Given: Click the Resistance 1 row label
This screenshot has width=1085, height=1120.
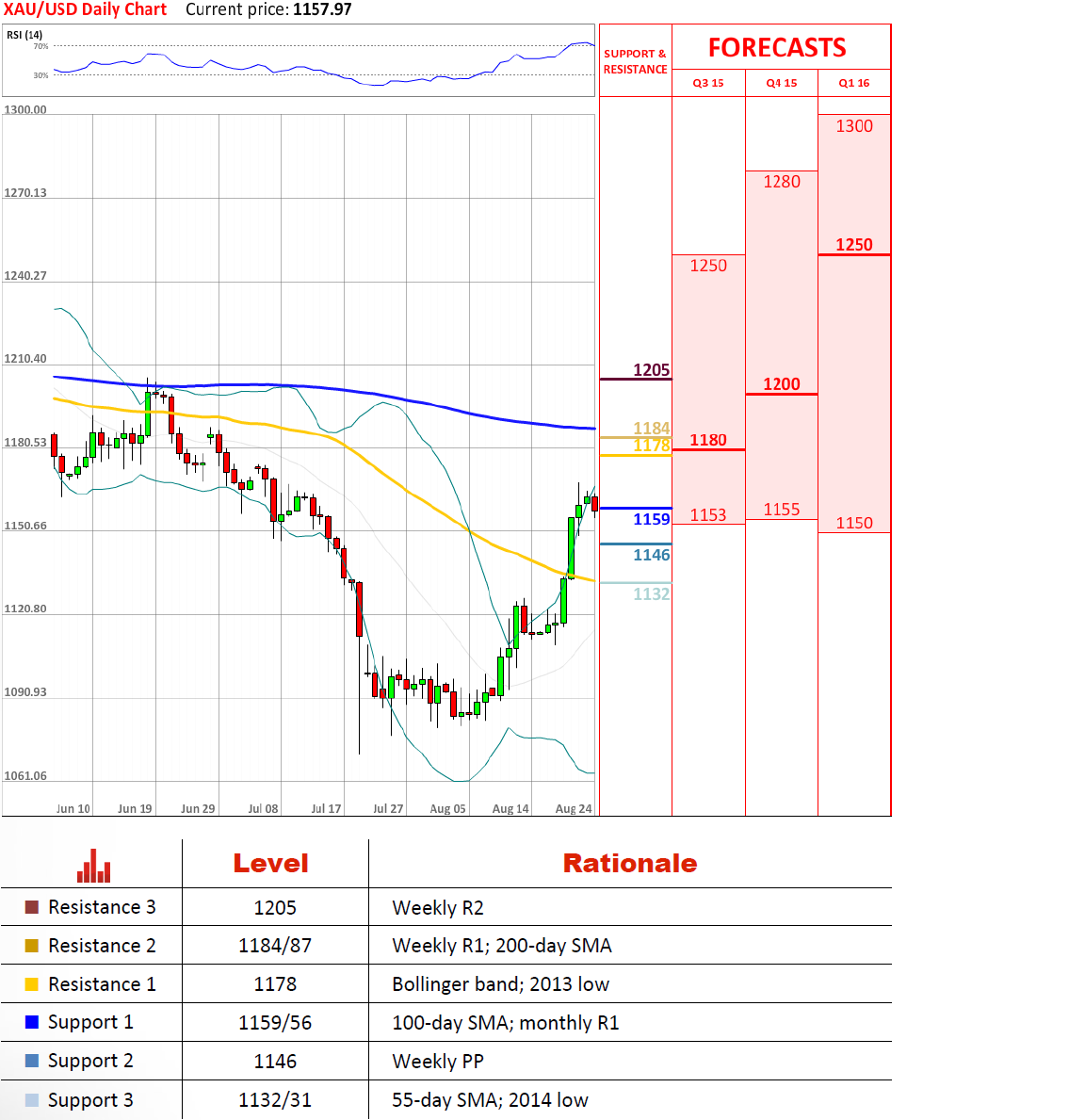Looking at the screenshot, I should 102,984.
